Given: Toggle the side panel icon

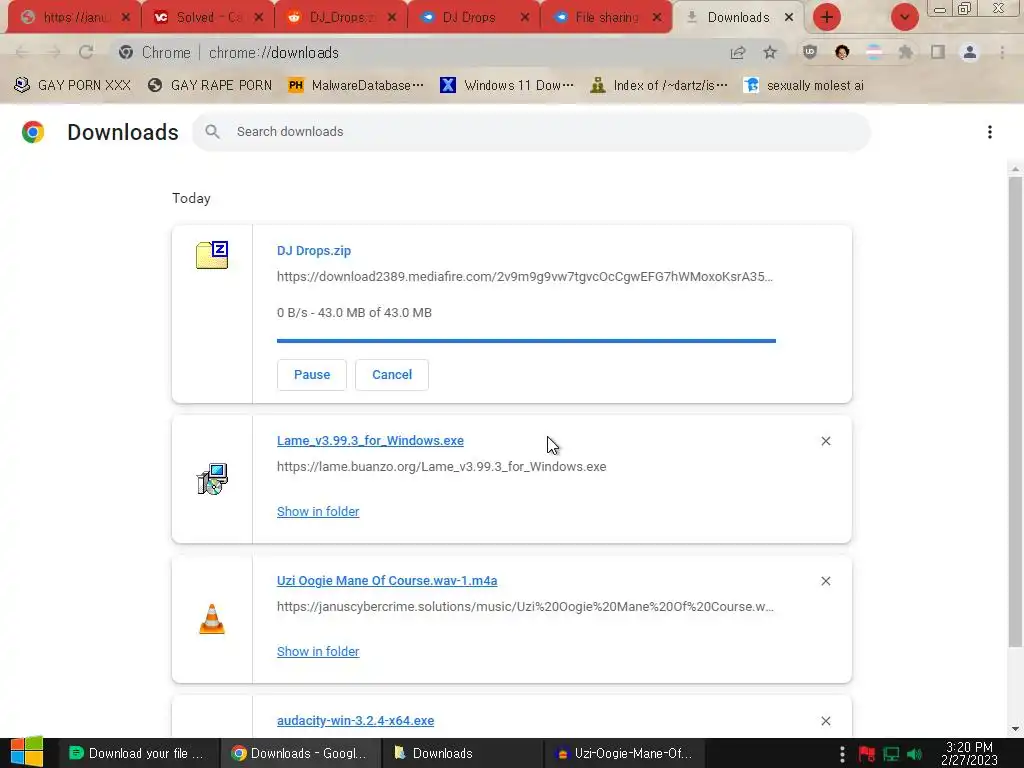Looking at the screenshot, I should pos(938,52).
